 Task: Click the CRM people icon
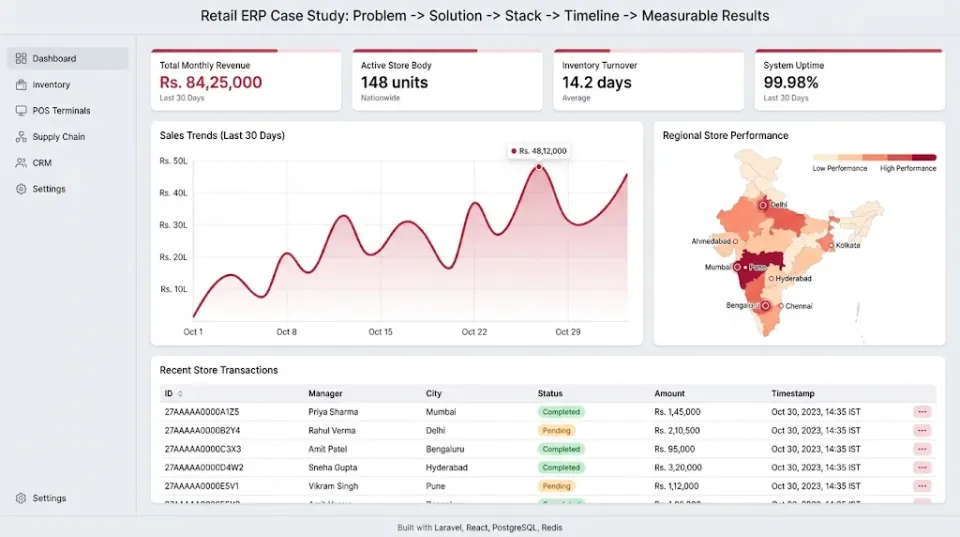pyautogui.click(x=21, y=163)
